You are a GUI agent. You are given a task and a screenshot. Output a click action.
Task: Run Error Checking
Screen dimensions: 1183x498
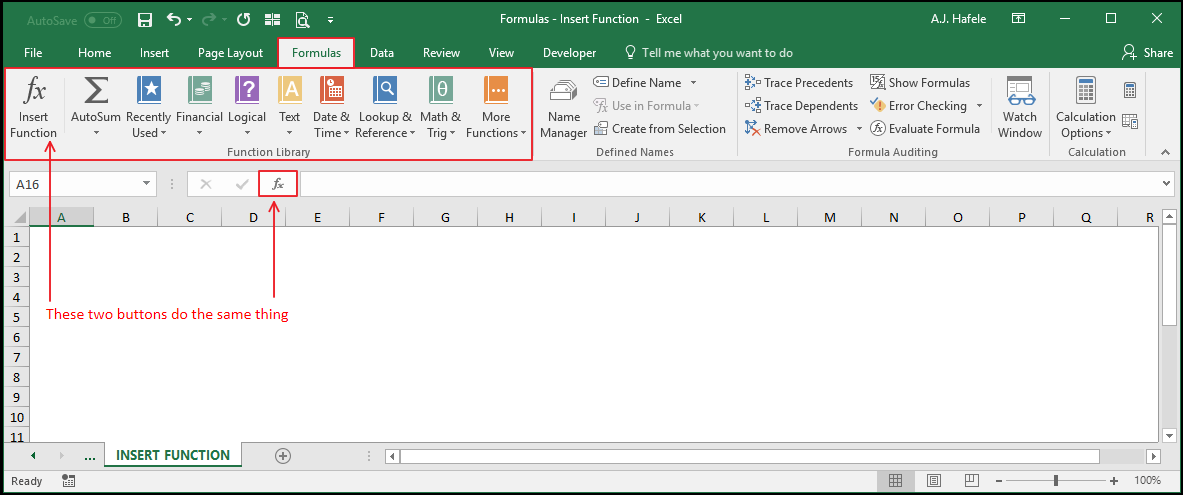(918, 106)
